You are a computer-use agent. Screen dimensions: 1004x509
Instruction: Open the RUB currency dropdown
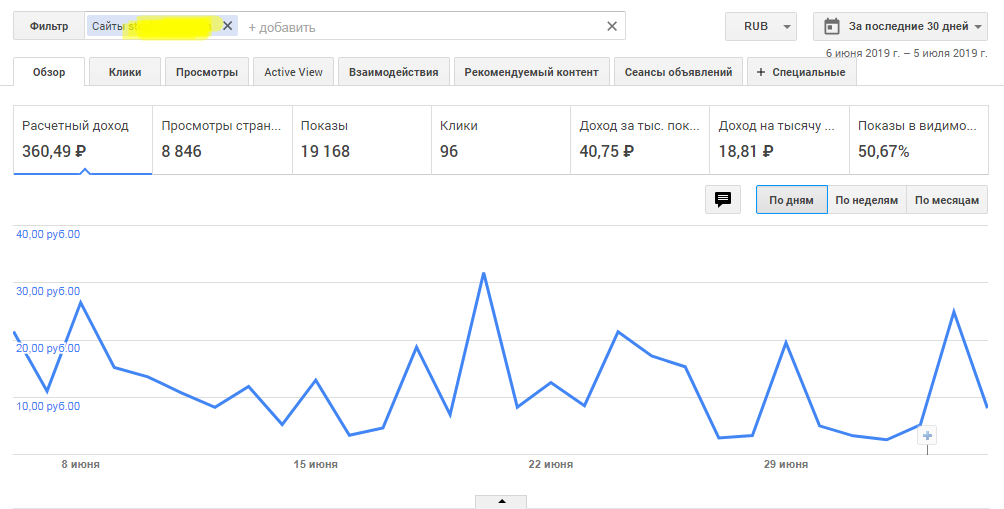761,27
